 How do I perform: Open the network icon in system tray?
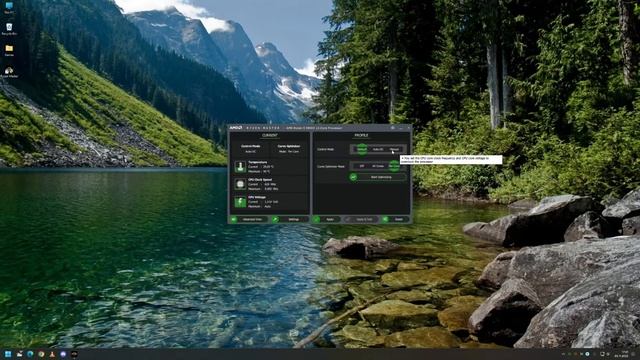coord(602,354)
